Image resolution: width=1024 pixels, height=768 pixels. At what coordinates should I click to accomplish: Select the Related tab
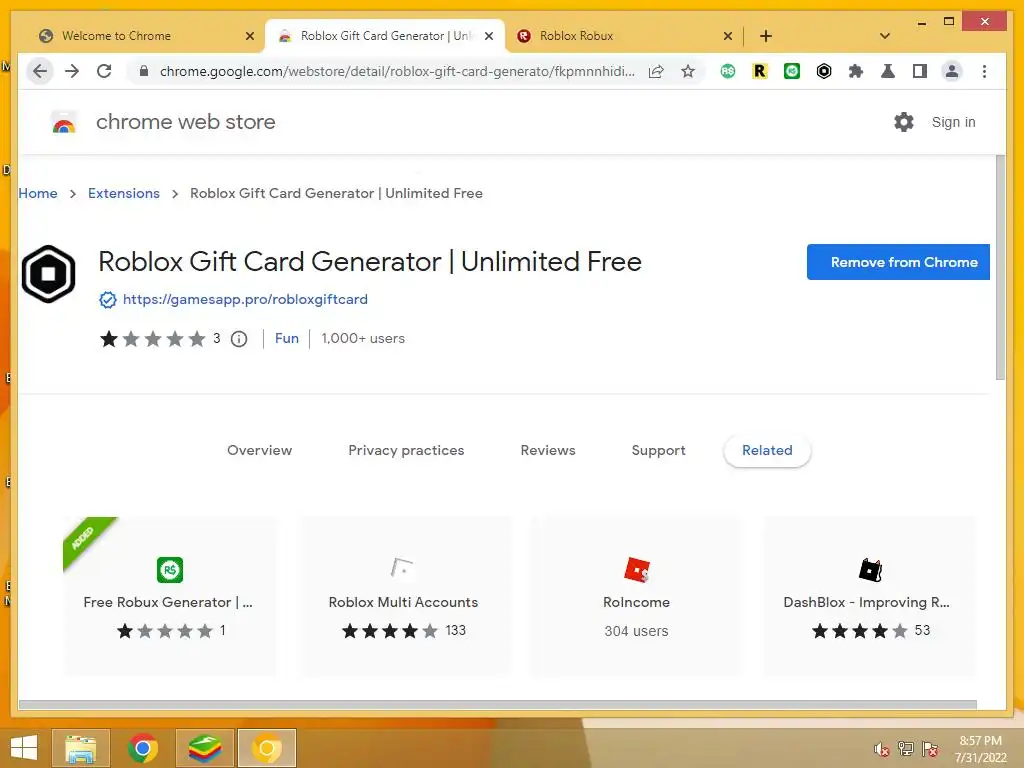click(x=767, y=451)
